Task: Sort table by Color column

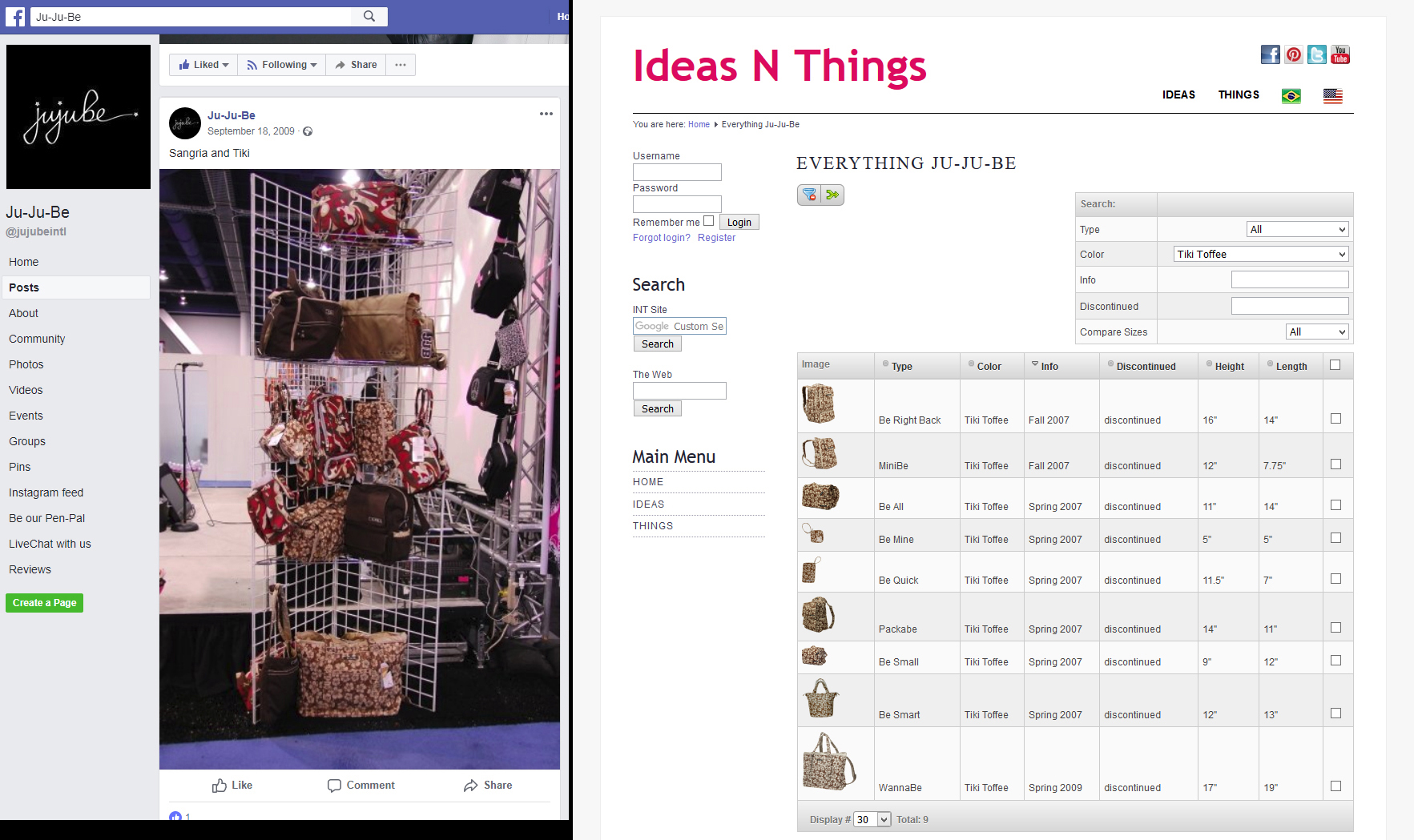Action: pos(989,367)
